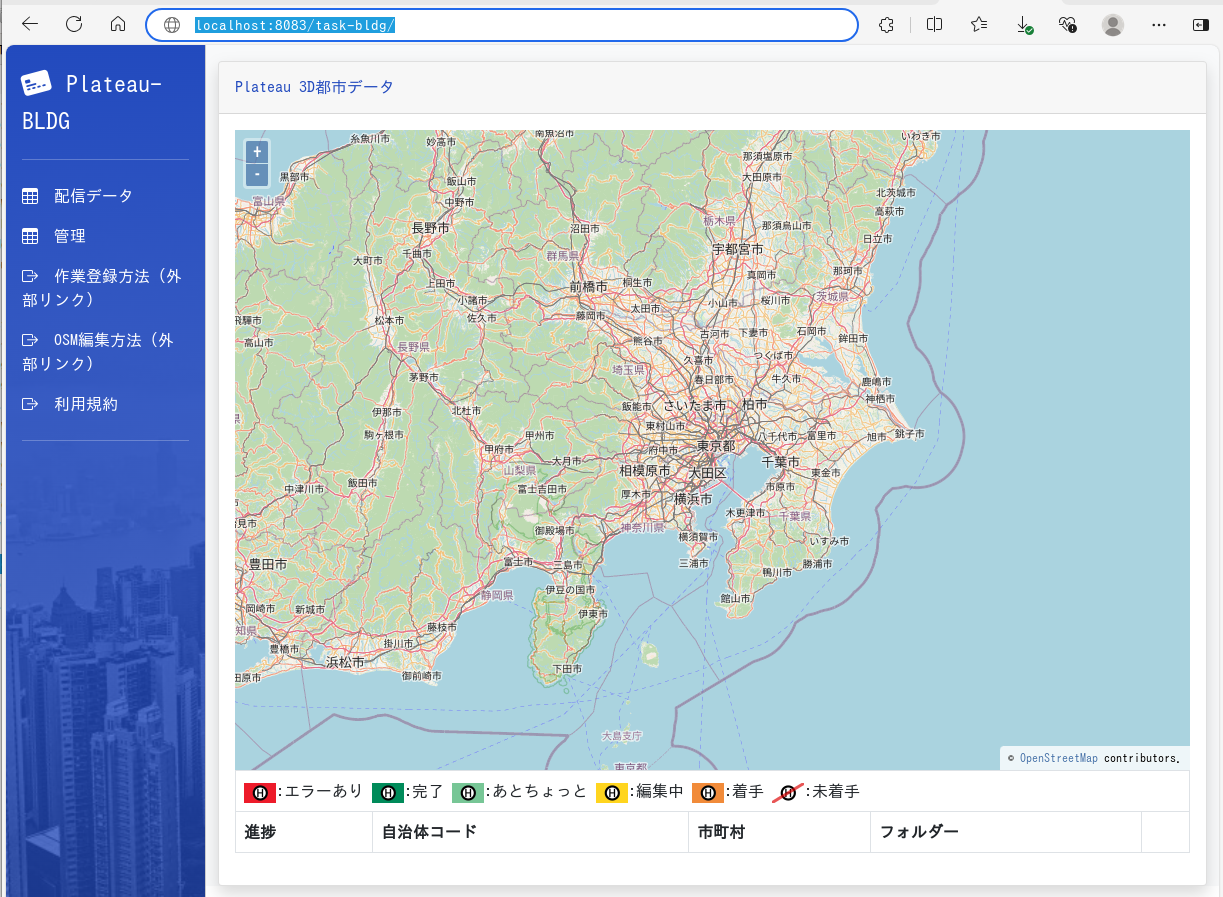Select 管理 in the sidebar menu
This screenshot has height=897, width=1223.
click(70, 236)
